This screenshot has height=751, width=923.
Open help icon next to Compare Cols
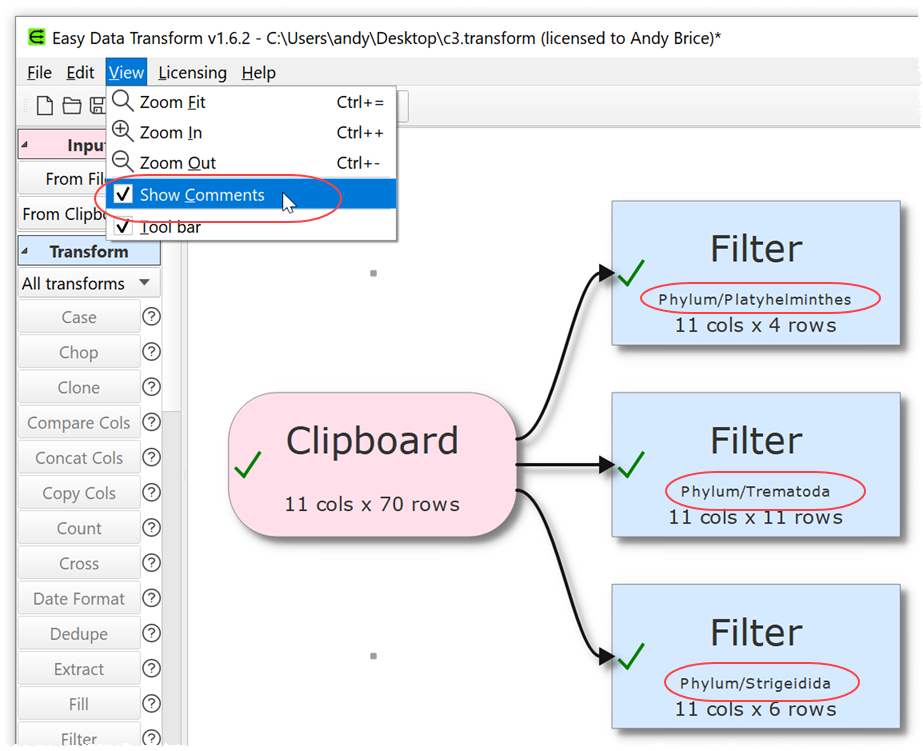(152, 422)
